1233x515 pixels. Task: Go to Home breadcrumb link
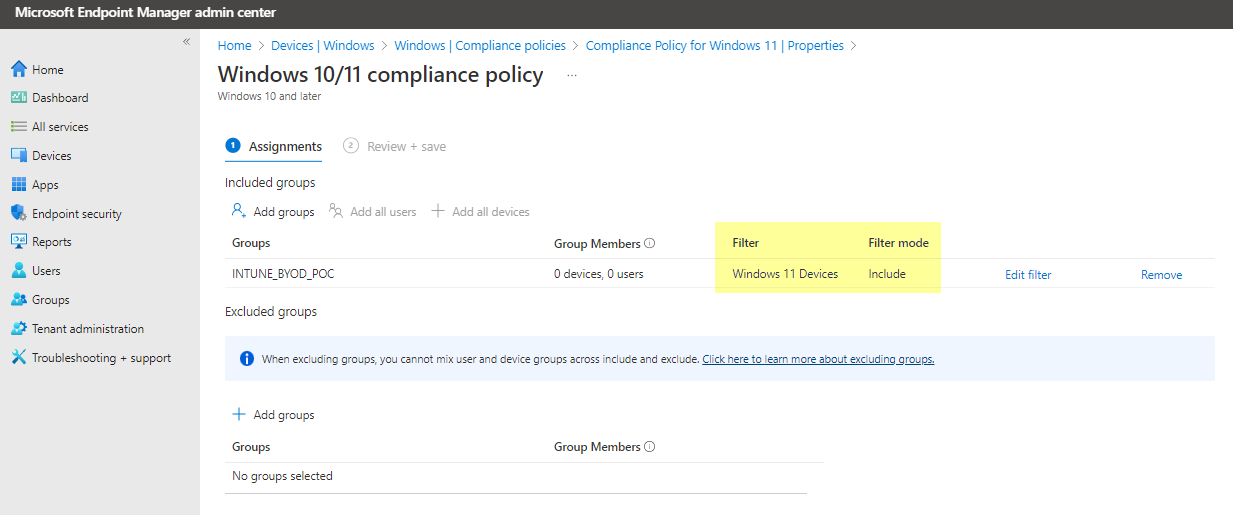coord(235,45)
